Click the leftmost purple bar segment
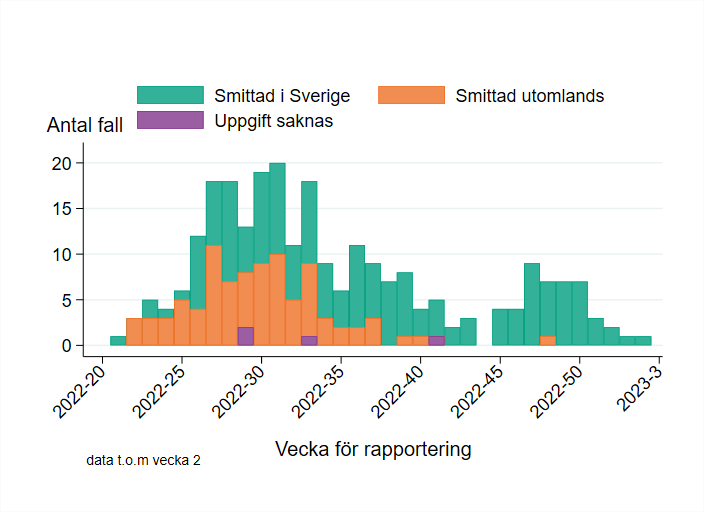 [245, 336]
